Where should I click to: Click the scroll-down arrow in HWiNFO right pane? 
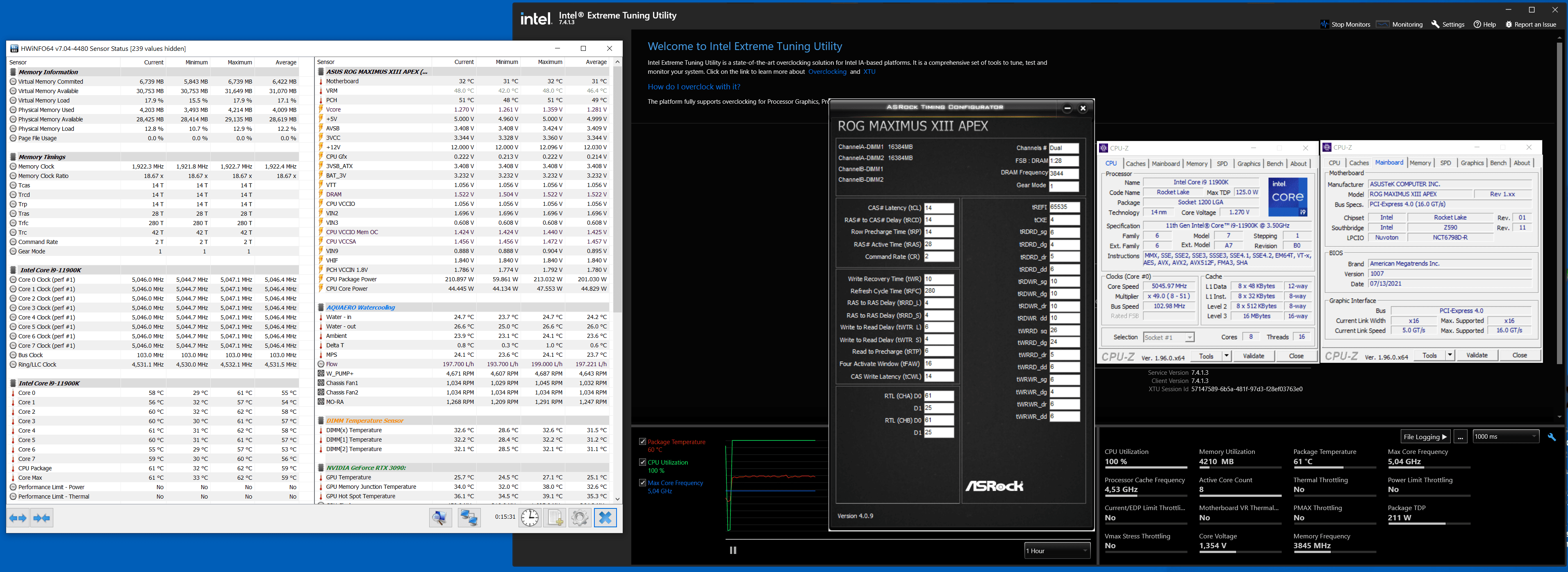tap(617, 499)
